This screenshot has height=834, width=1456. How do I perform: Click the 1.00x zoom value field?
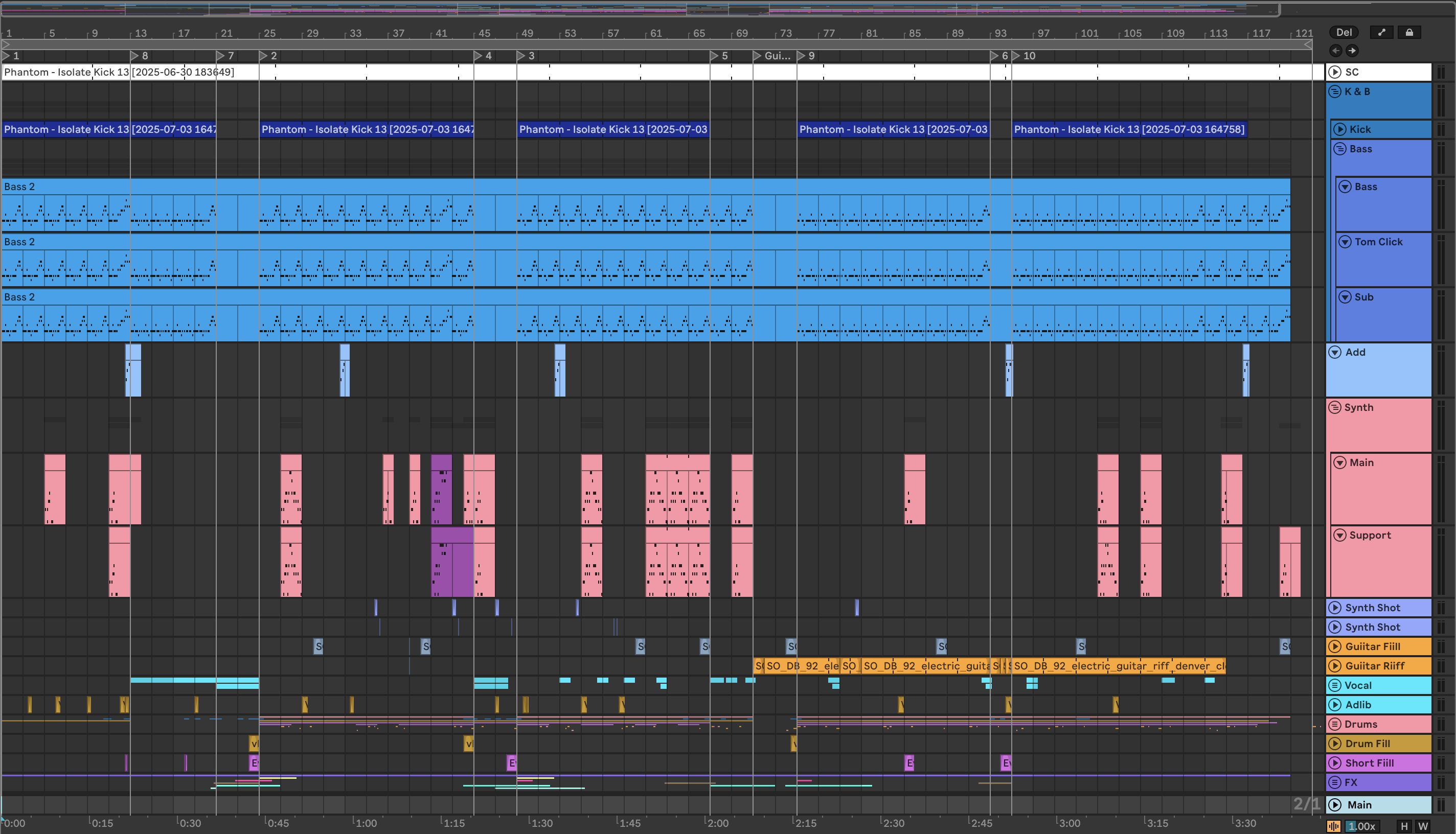1361,826
